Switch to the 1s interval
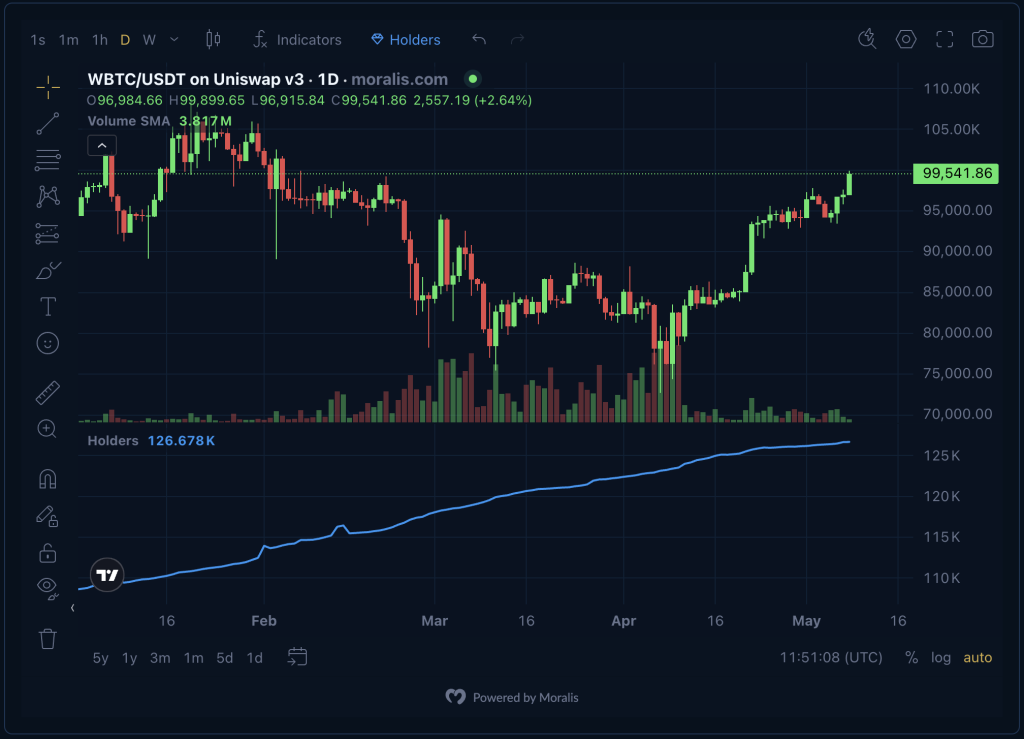The image size is (1024, 739). (x=38, y=40)
